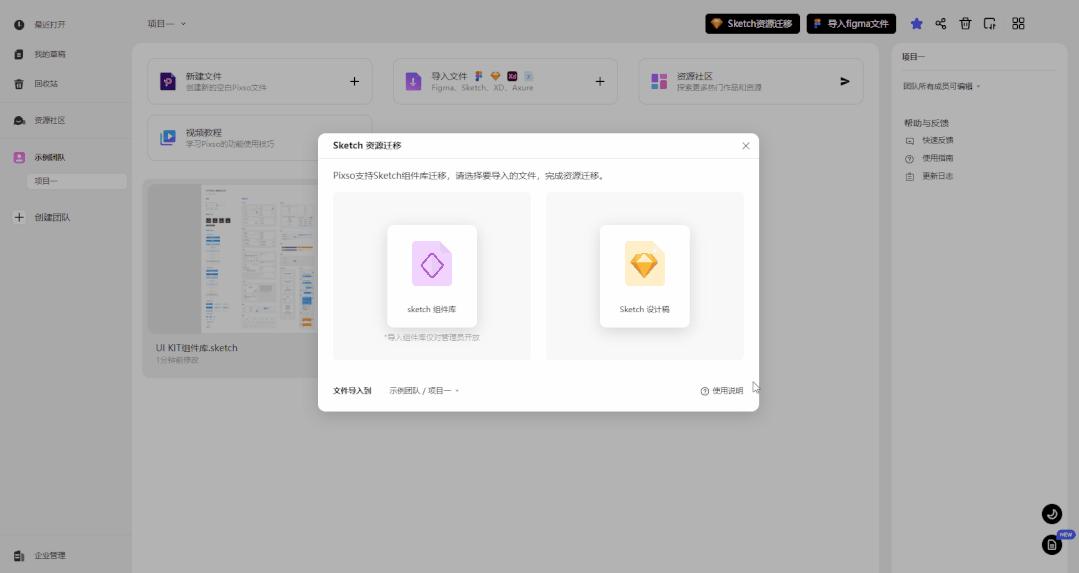Image resolution: width=1079 pixels, height=573 pixels.
Task: Open the 示例团队 / 项目一 destination dropdown
Action: click(423, 391)
